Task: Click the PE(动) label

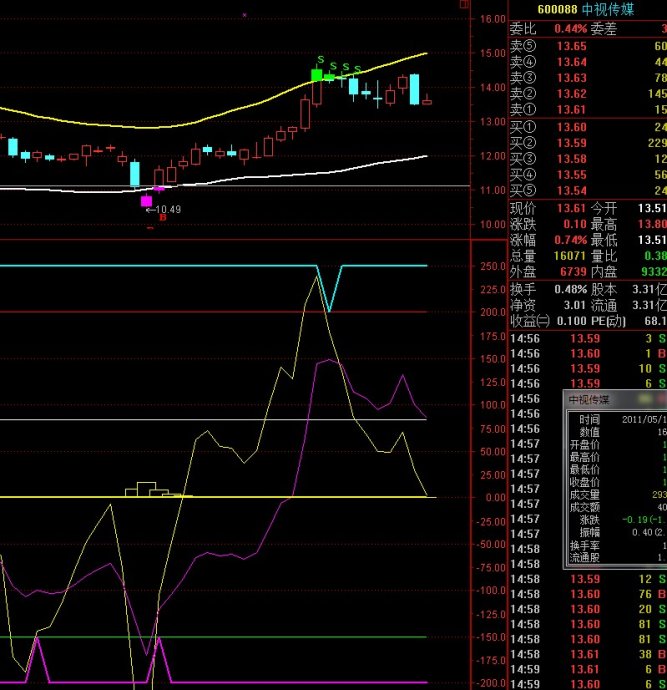Action: point(608,321)
